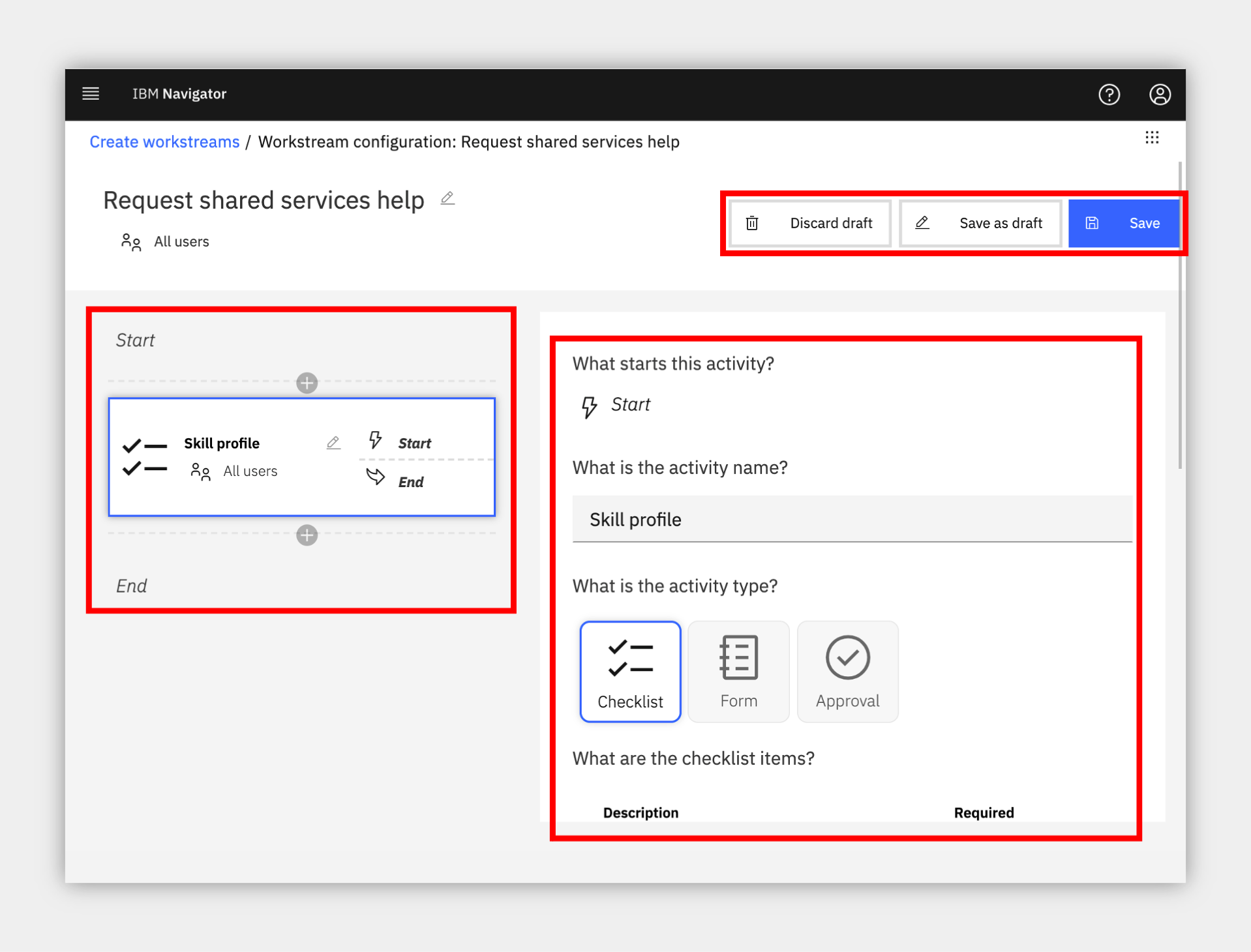This screenshot has width=1251, height=952.
Task: Click the lightning Start trigger icon in card
Action: [x=375, y=440]
